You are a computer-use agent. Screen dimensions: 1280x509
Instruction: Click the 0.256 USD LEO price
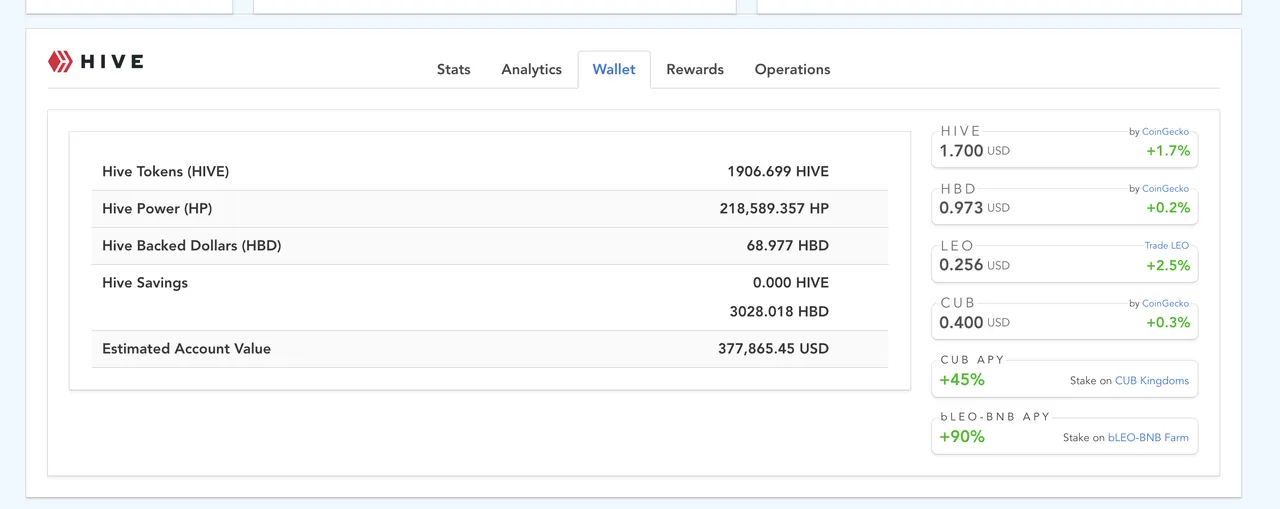pyautogui.click(x=974, y=265)
